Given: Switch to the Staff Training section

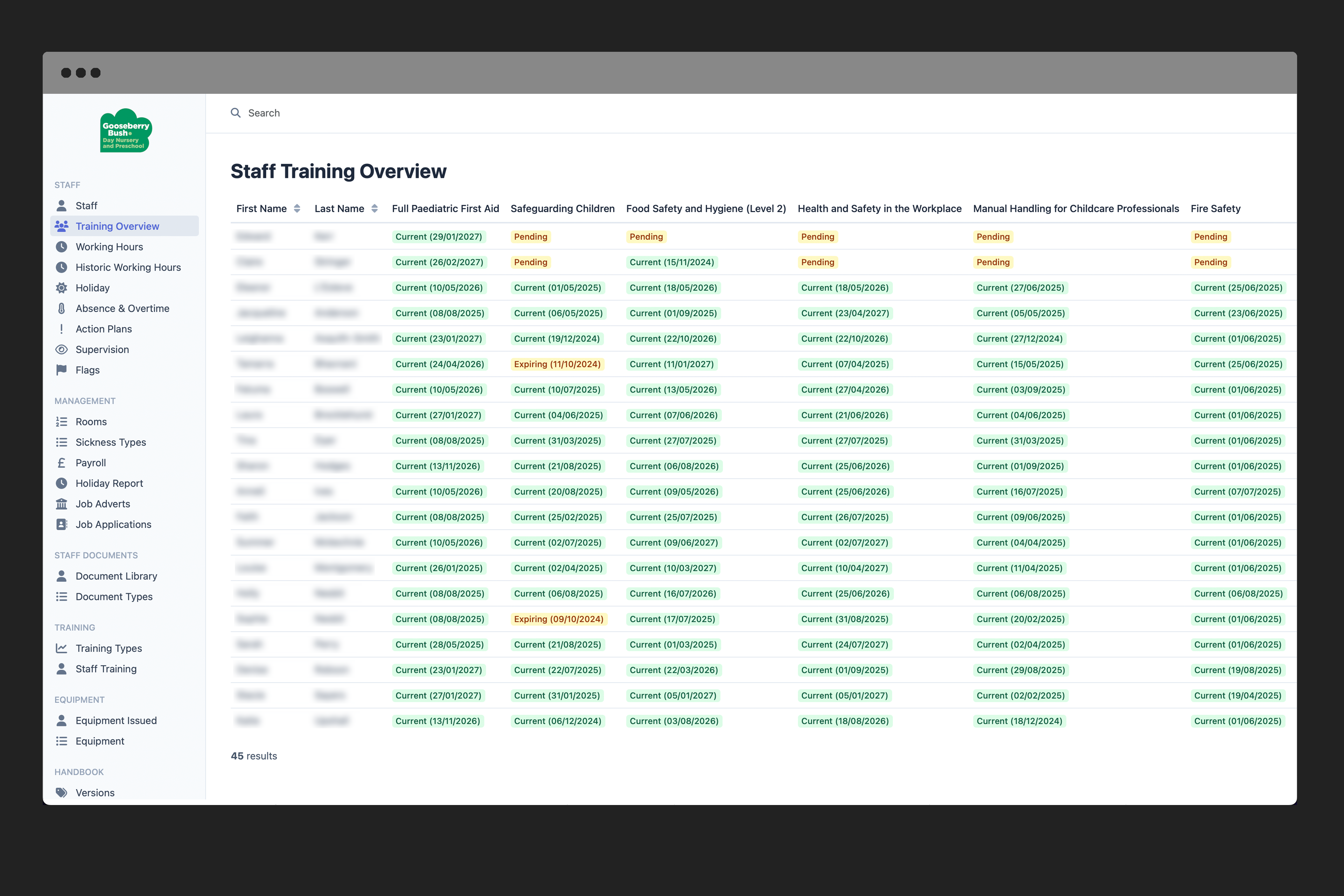Looking at the screenshot, I should point(106,668).
